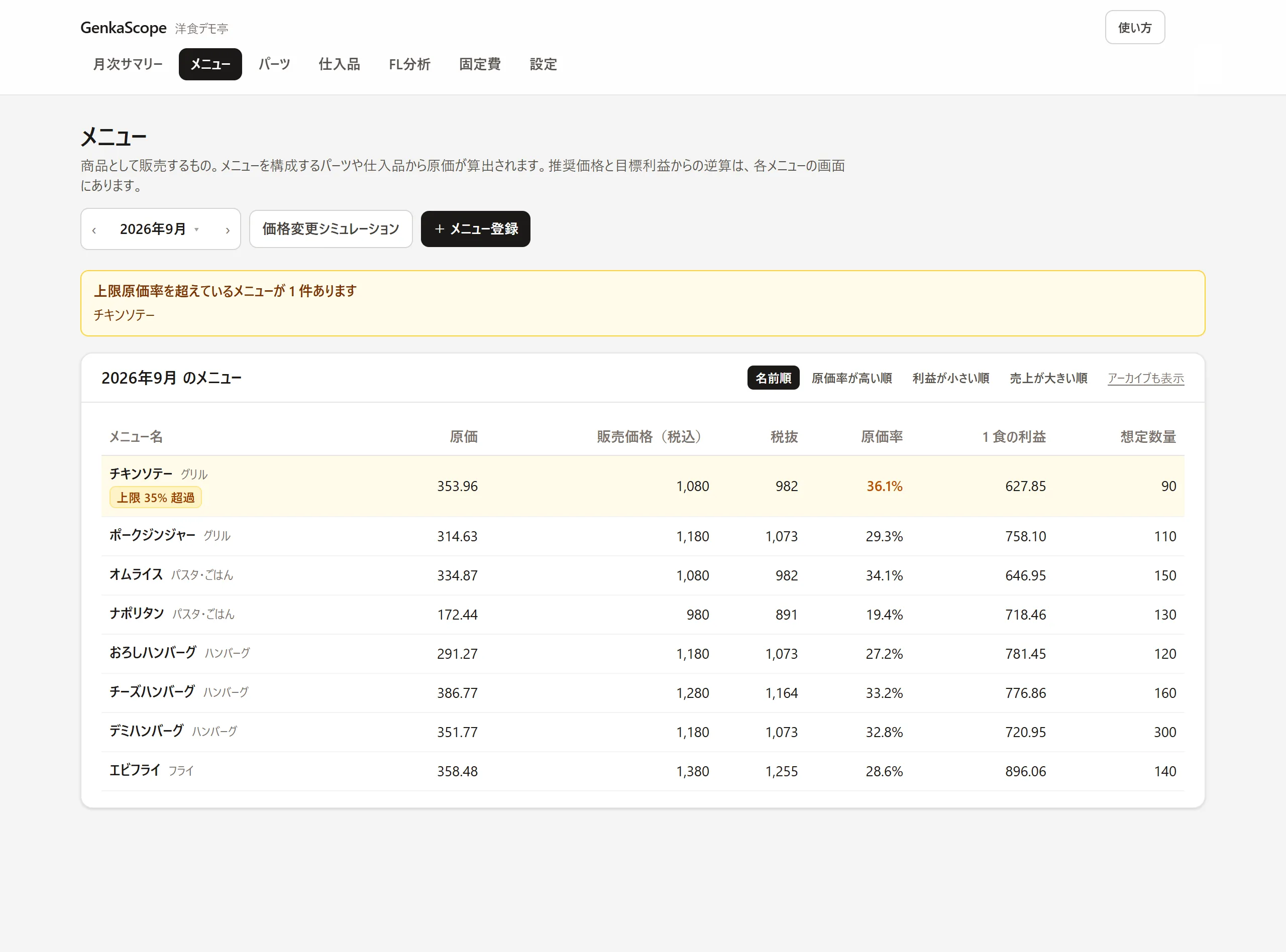The width and height of the screenshot is (1286, 952).
Task: Open チーズハンバーグ menu row
Action: point(642,693)
